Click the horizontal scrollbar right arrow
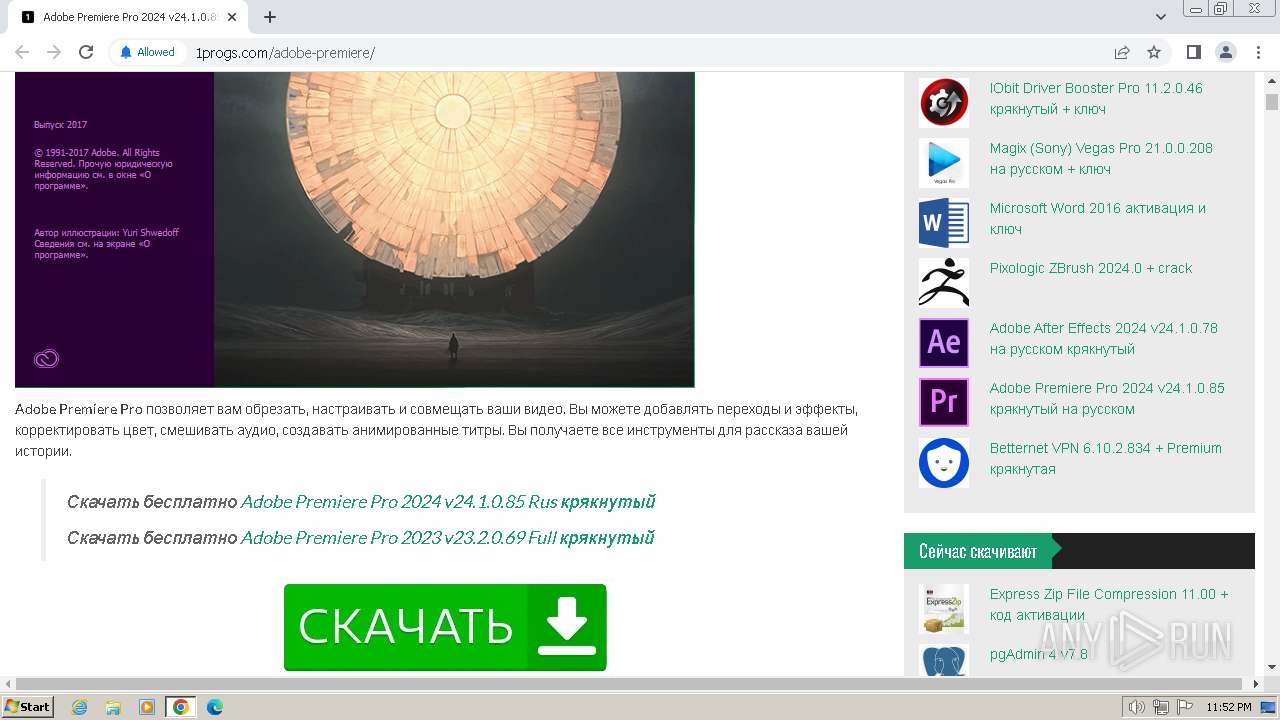 tap(1256, 684)
